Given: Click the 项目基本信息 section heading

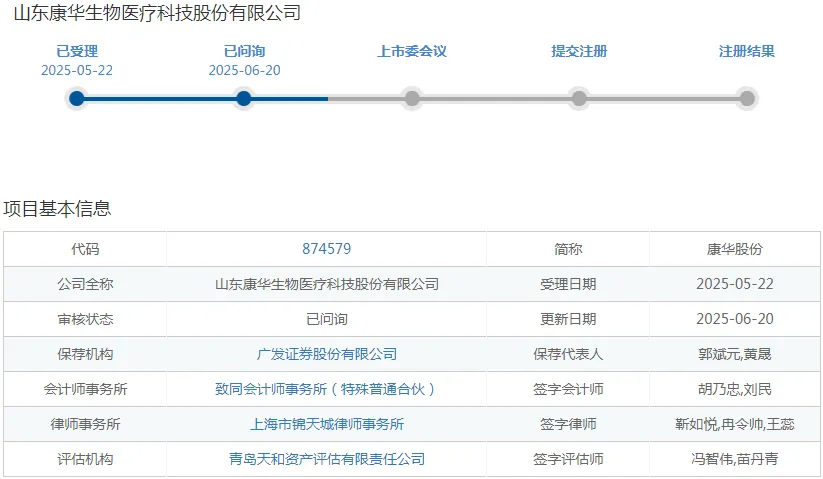Looking at the screenshot, I should click(x=57, y=208).
